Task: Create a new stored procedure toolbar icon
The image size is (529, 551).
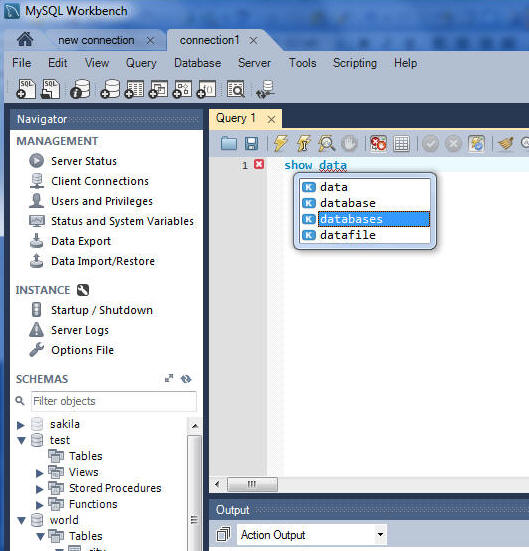Action: point(182,89)
